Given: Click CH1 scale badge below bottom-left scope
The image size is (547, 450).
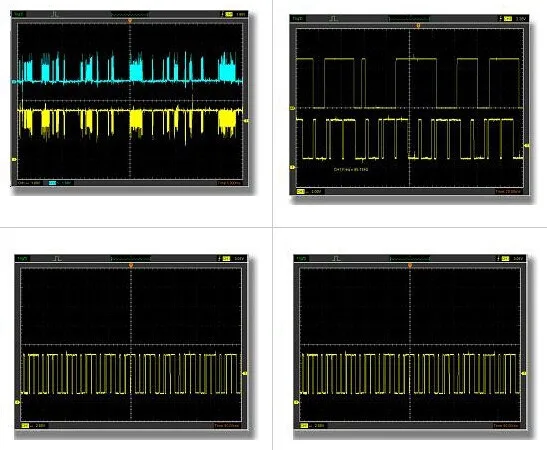Looking at the screenshot, I should point(25,426).
